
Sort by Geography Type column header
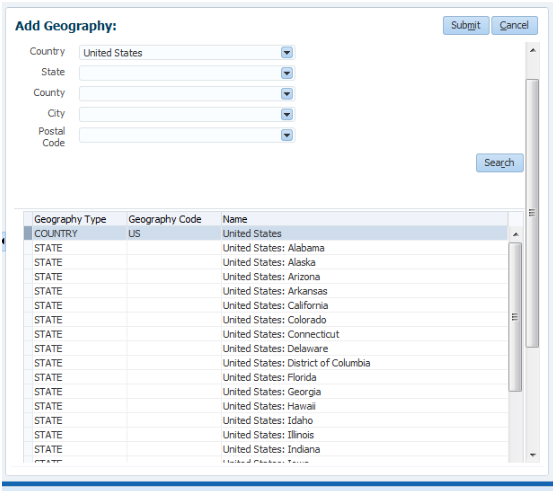(80, 219)
